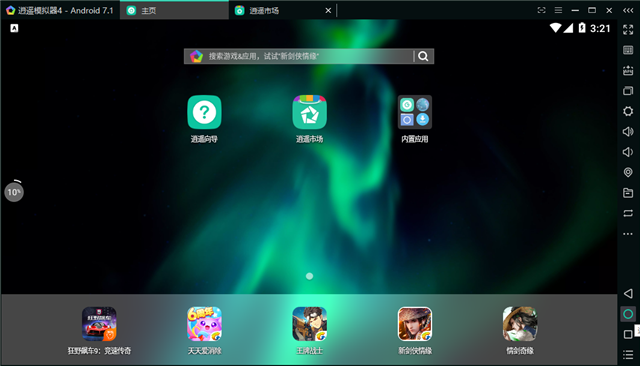Click the APK install icon

coord(628,70)
